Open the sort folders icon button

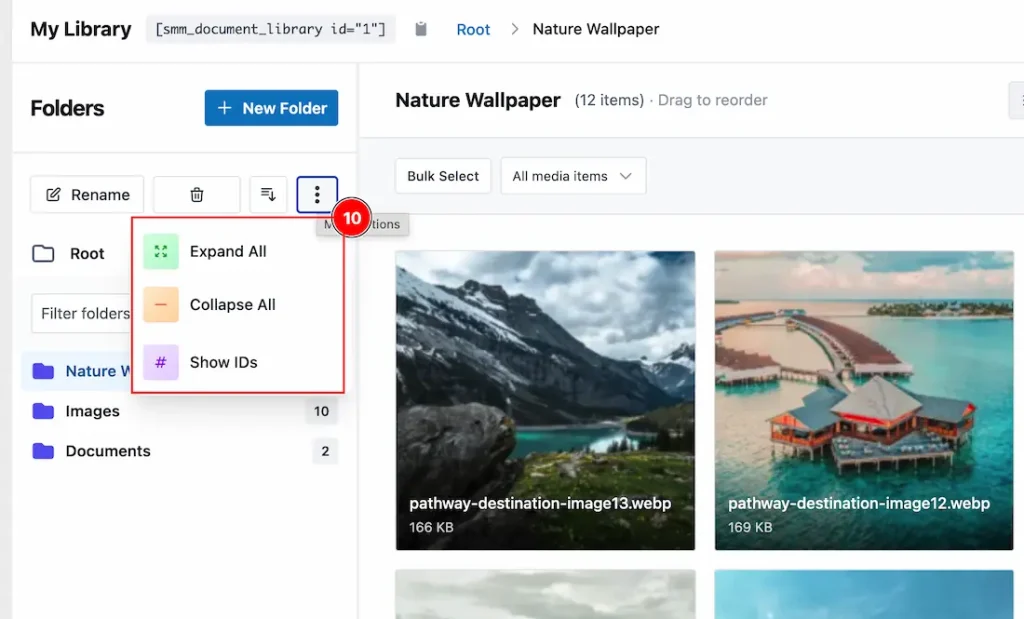pos(268,195)
